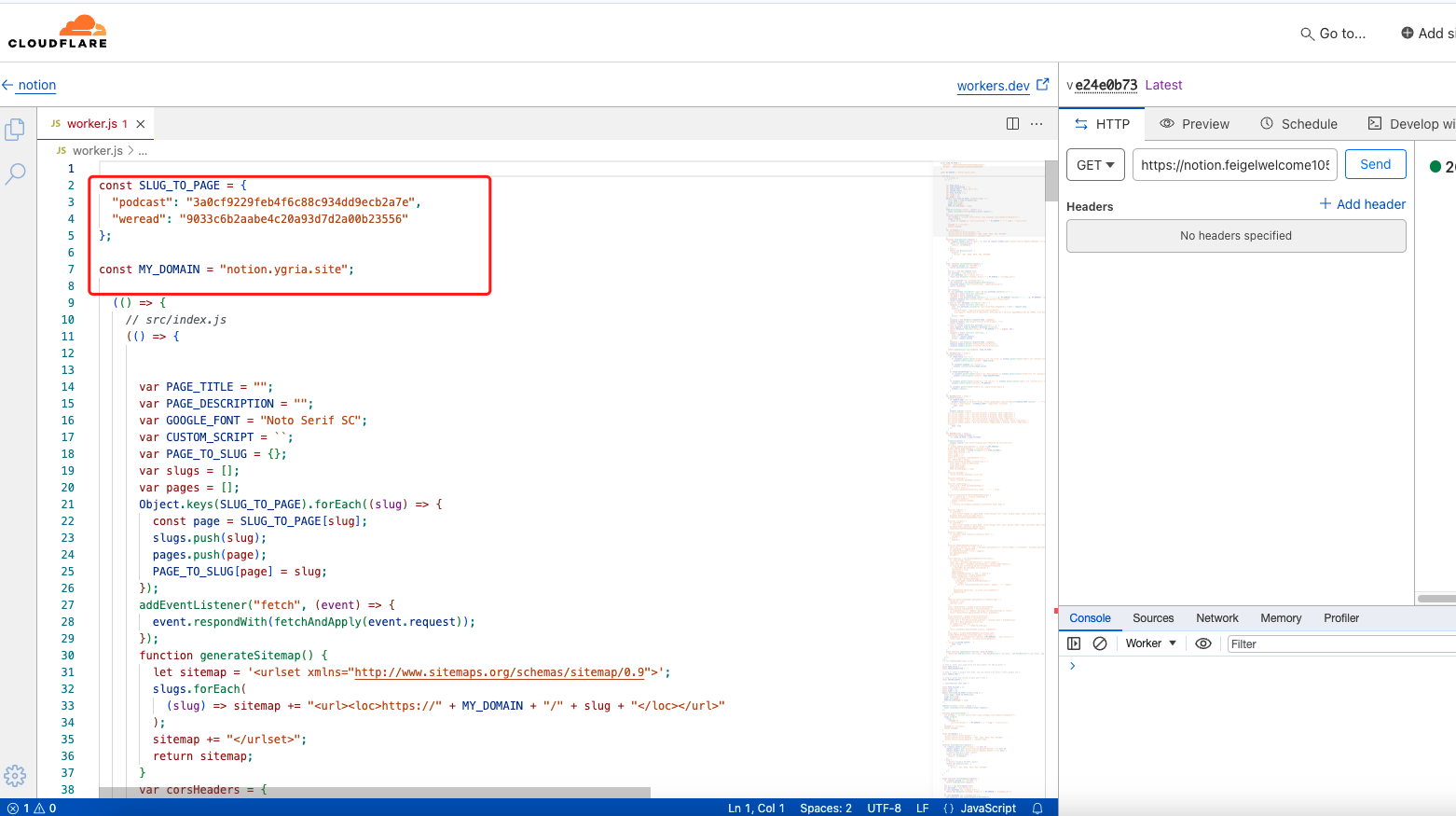
Task: Click the green response status dot
Action: [1435, 167]
